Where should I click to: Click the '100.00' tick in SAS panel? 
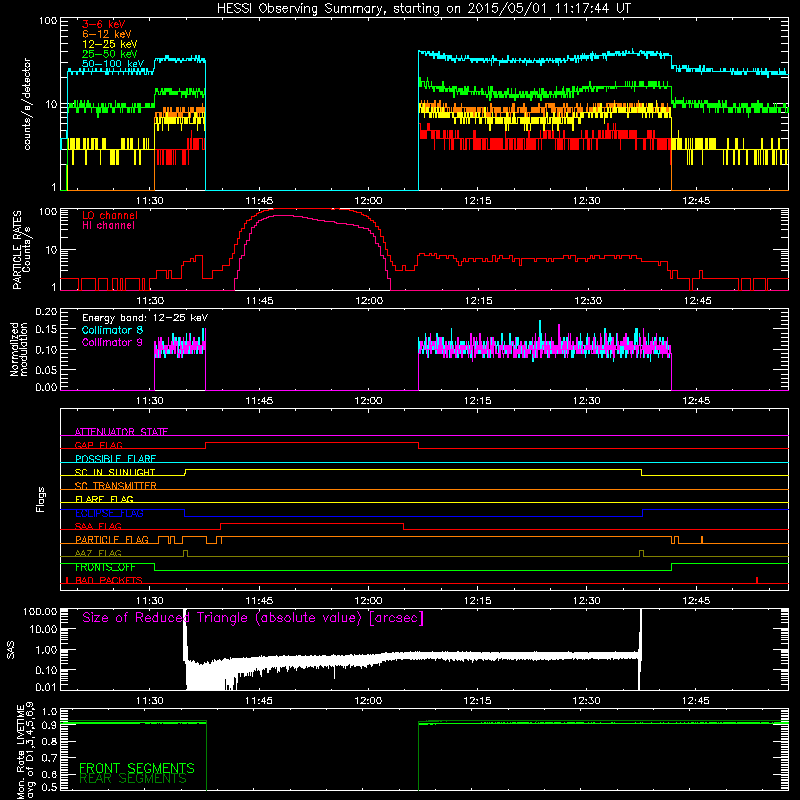(40, 612)
